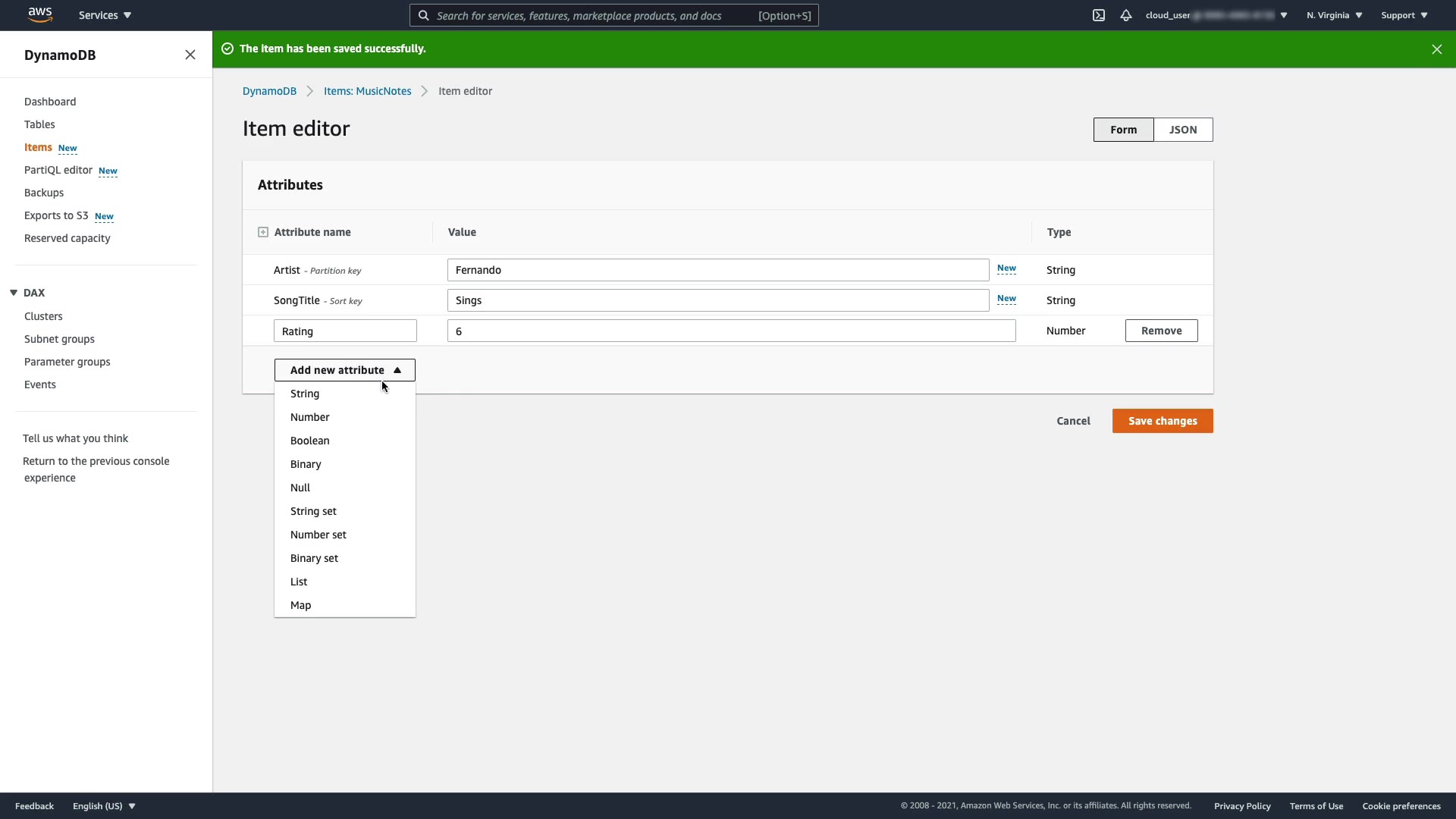The image size is (1456, 819).
Task: Select Boolean from the attribute type list
Action: coord(309,441)
